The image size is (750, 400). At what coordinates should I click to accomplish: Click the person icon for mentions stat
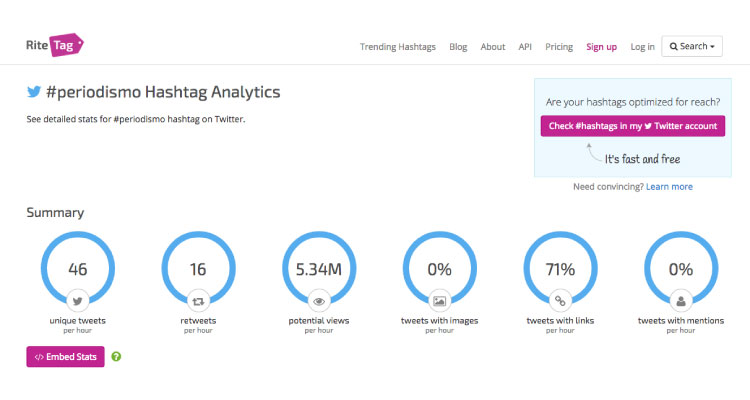[x=681, y=299]
